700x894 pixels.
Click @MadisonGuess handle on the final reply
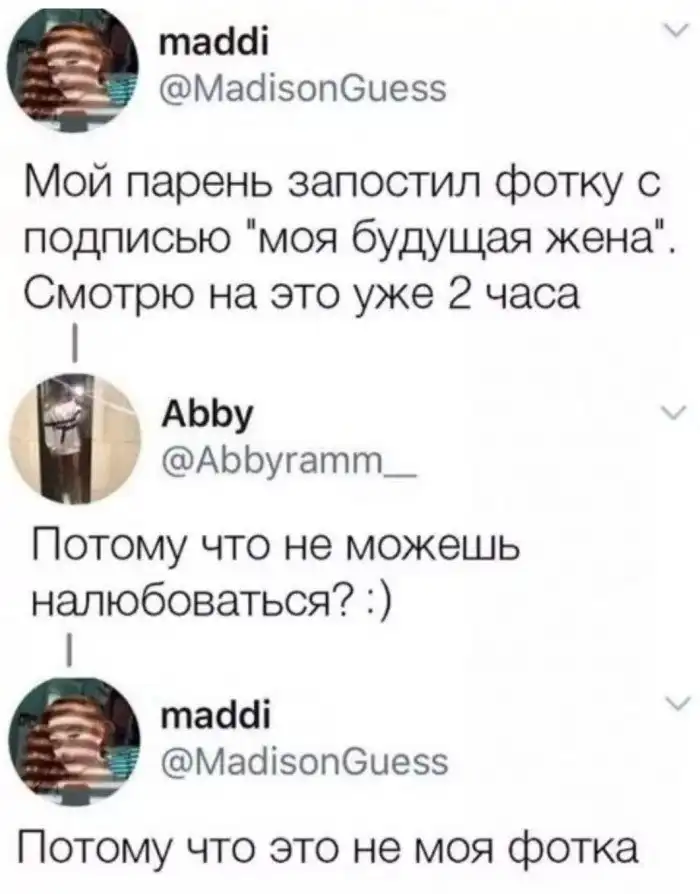[x=306, y=761]
